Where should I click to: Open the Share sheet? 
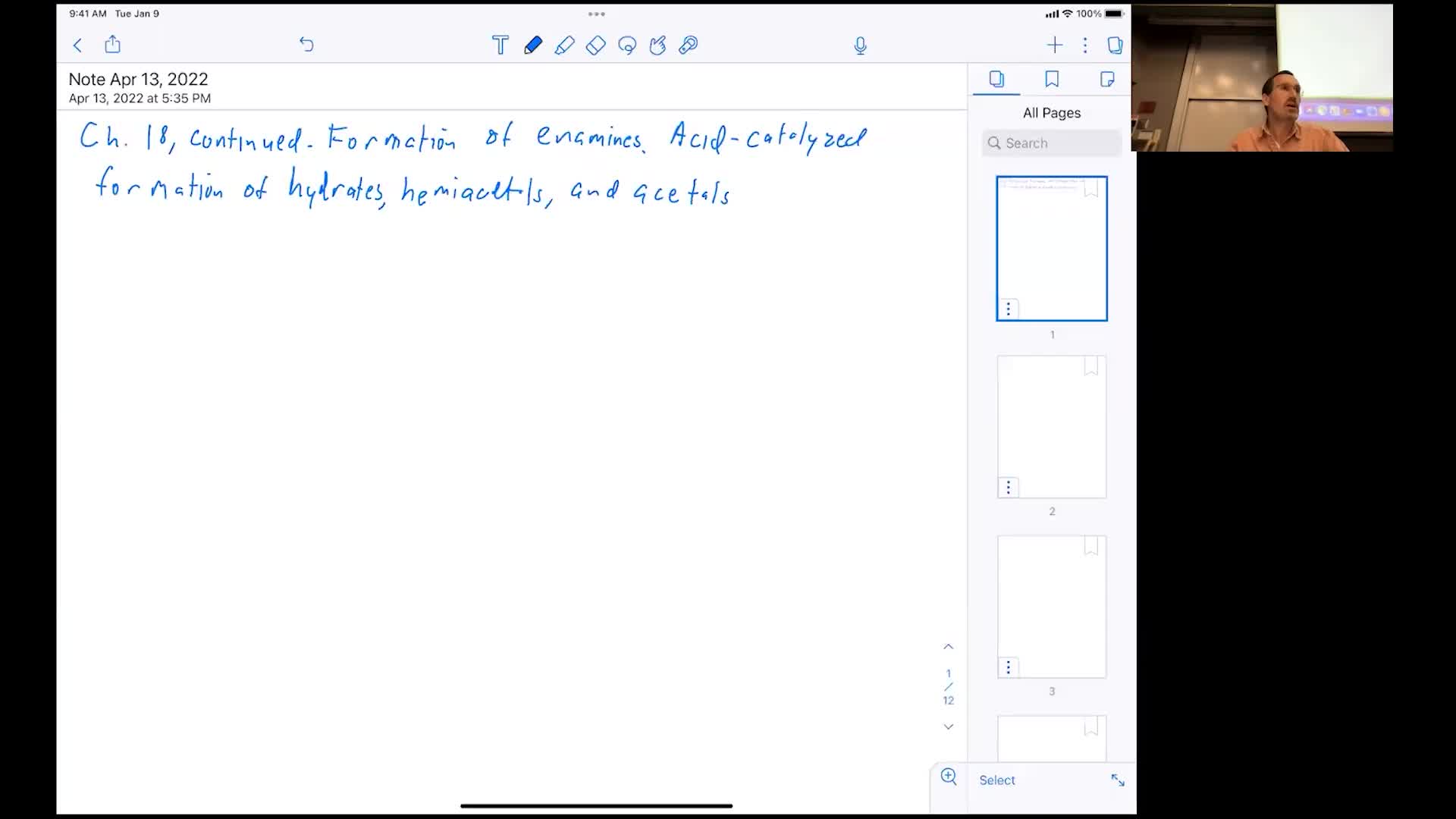point(113,45)
